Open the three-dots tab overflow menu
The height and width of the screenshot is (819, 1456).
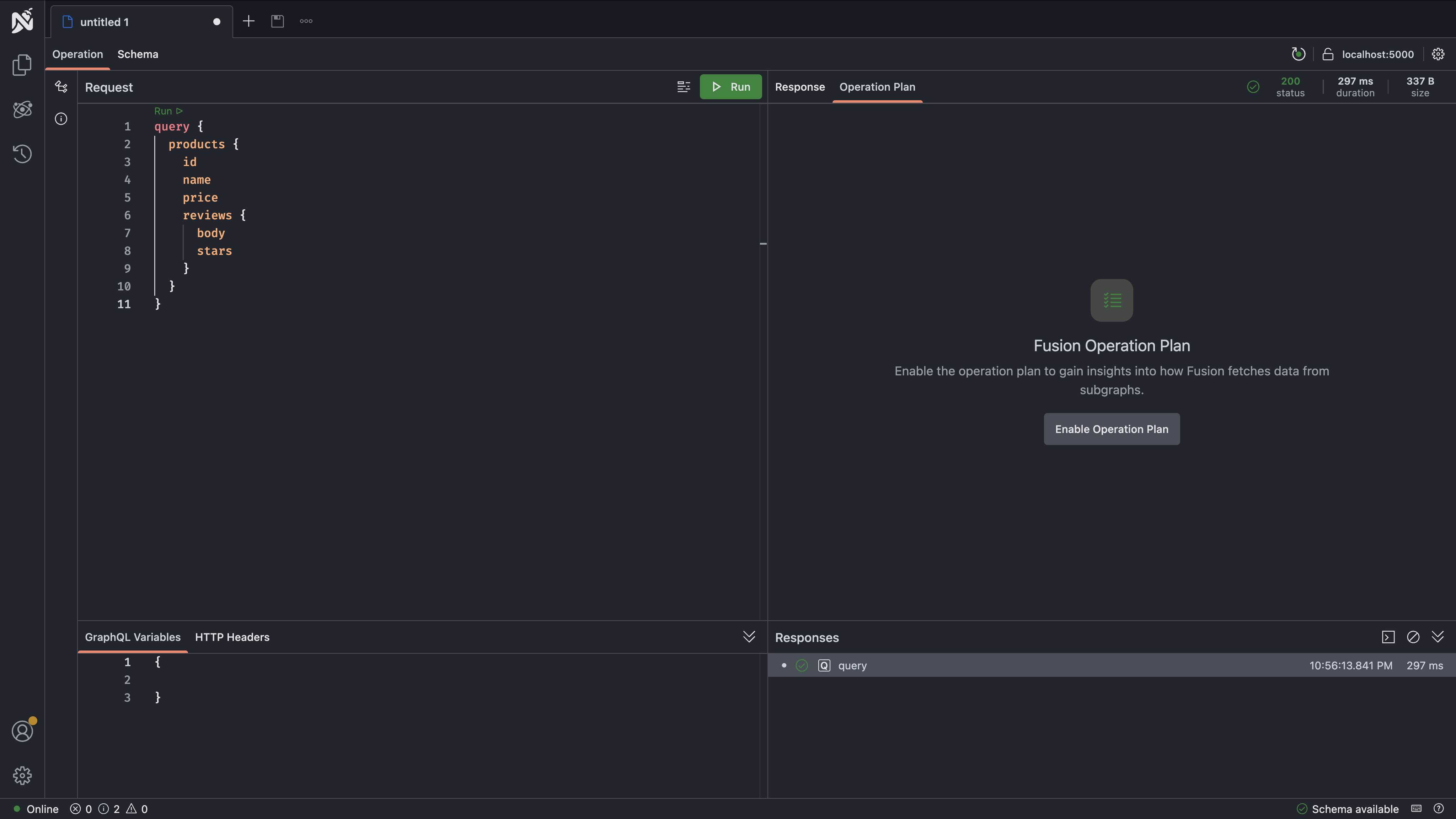(306, 21)
